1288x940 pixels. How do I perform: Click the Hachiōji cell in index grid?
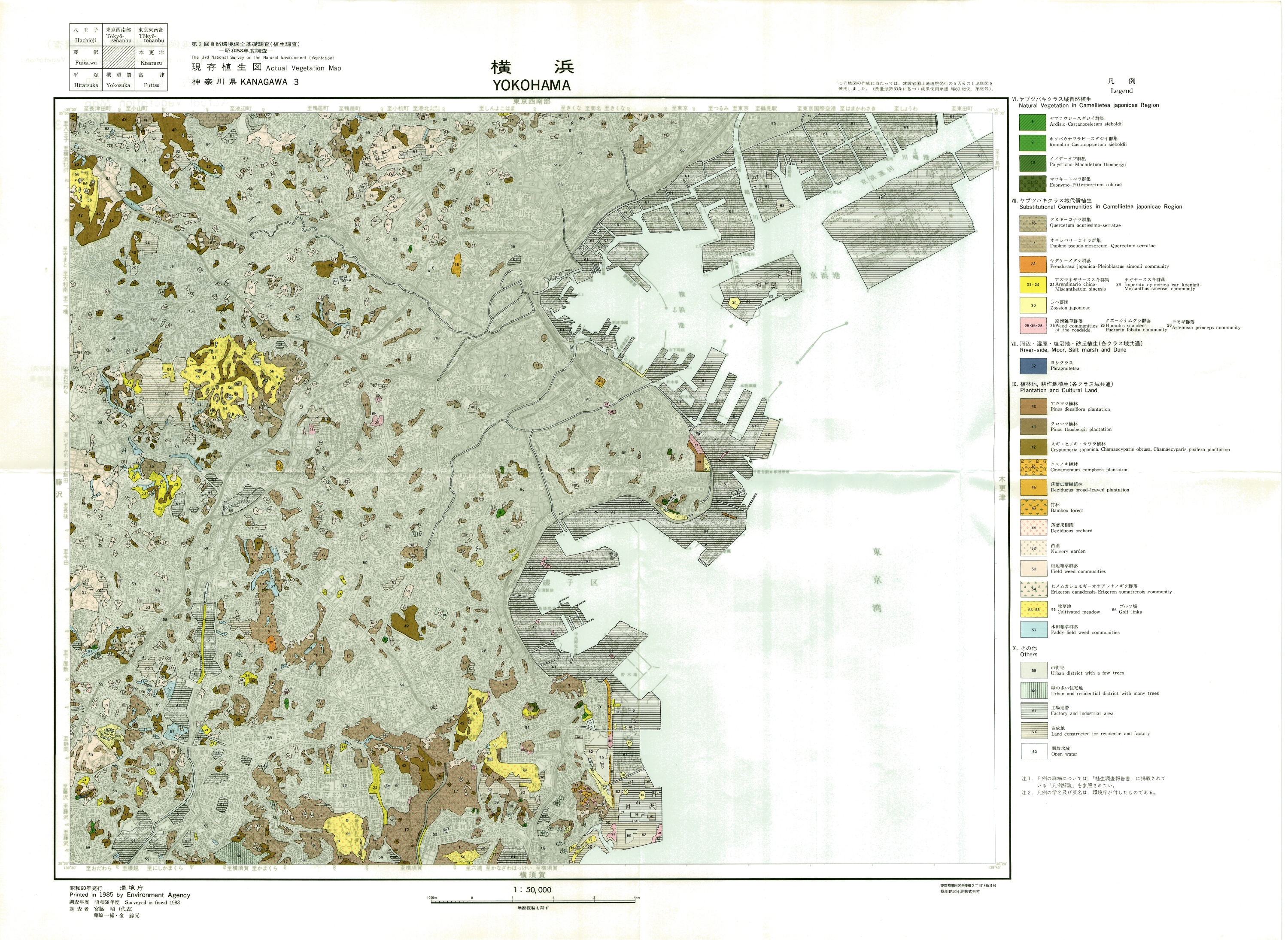86,35
